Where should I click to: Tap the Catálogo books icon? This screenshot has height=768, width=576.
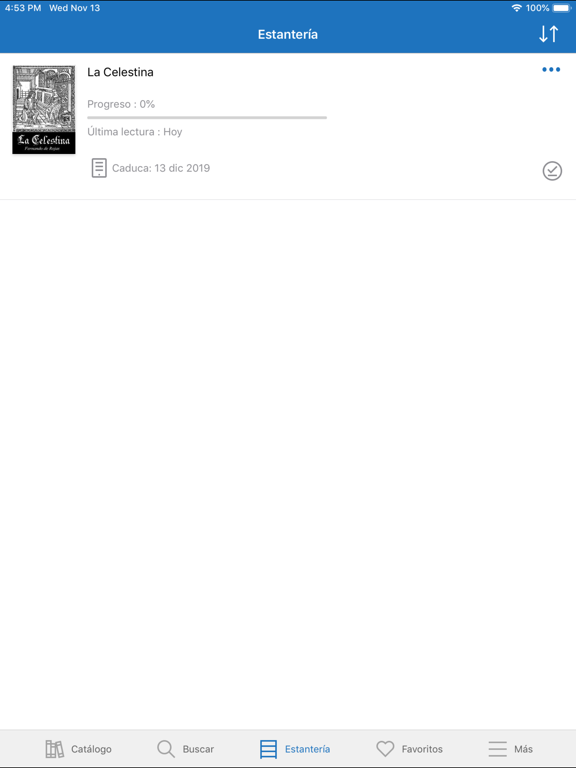(54, 749)
